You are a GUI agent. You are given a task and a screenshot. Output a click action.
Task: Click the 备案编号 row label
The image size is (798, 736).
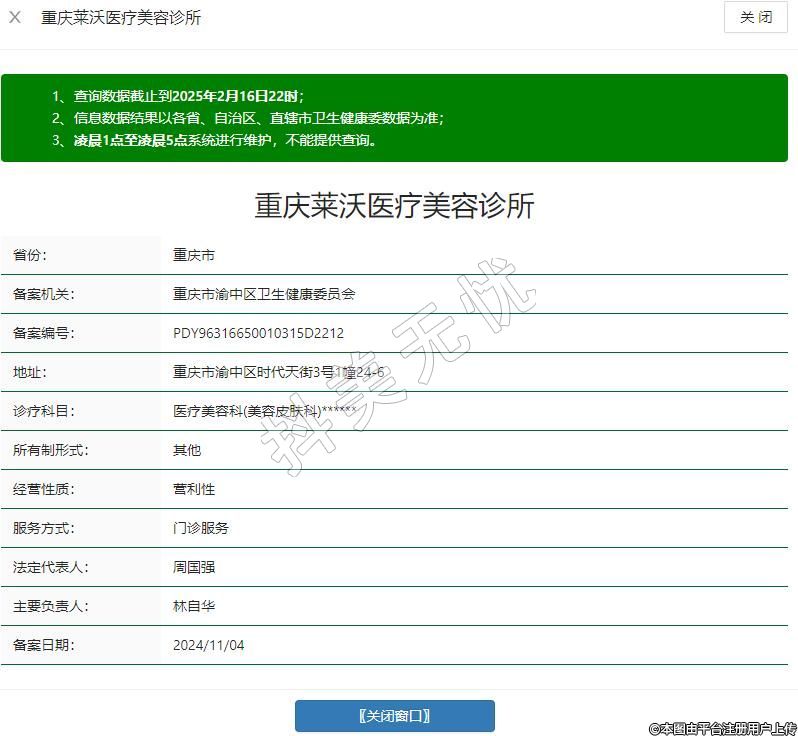[x=44, y=334]
